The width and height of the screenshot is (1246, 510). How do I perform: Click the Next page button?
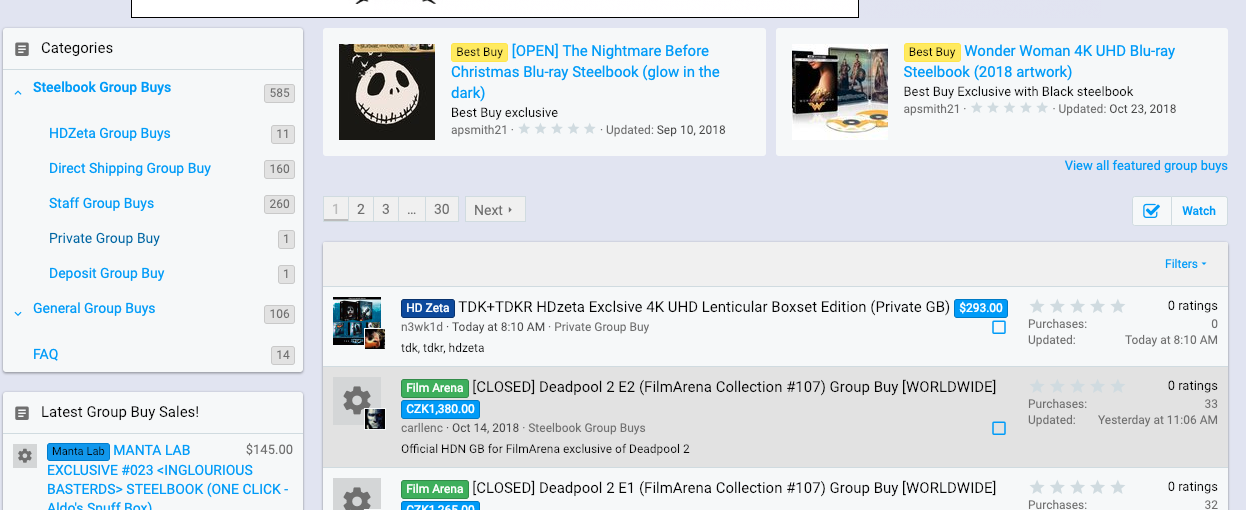click(x=495, y=210)
